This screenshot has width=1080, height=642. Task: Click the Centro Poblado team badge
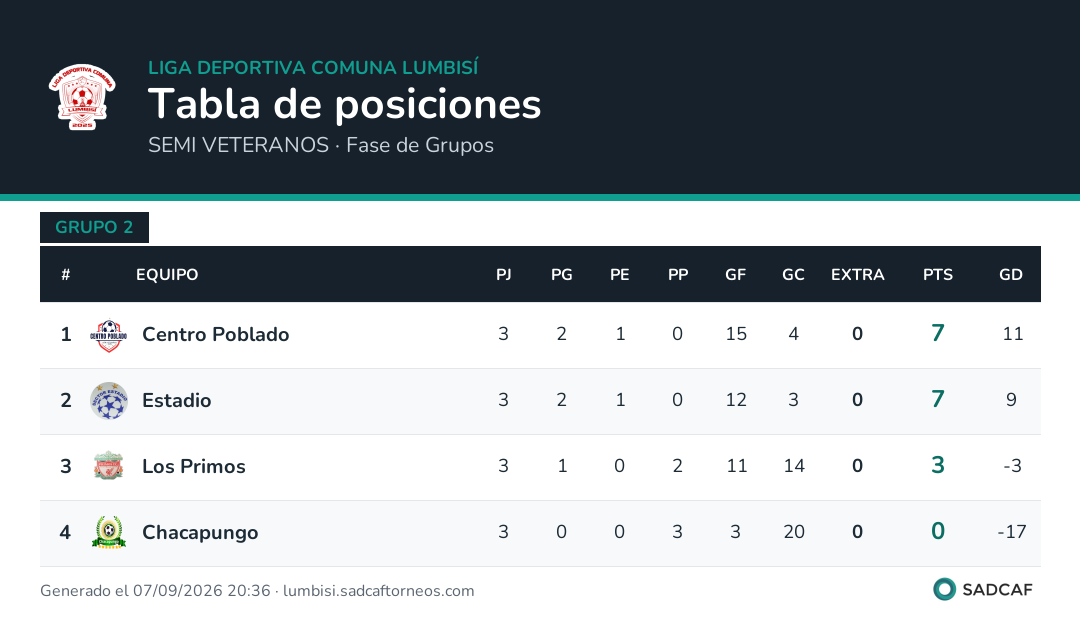pyautogui.click(x=109, y=335)
